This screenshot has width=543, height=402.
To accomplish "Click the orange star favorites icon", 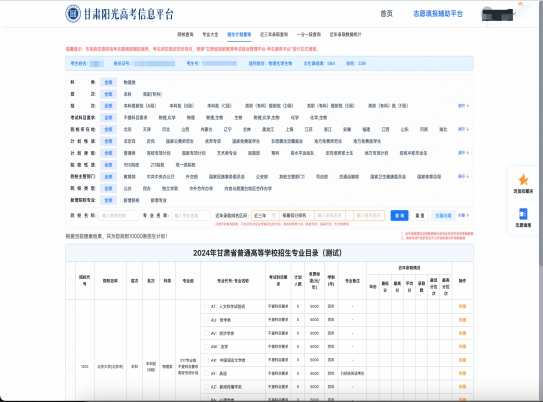I will (x=523, y=180).
